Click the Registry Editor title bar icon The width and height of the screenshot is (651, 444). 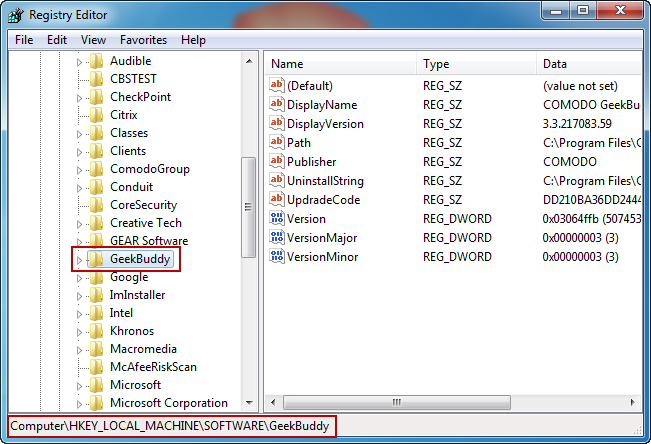pyautogui.click(x=16, y=15)
